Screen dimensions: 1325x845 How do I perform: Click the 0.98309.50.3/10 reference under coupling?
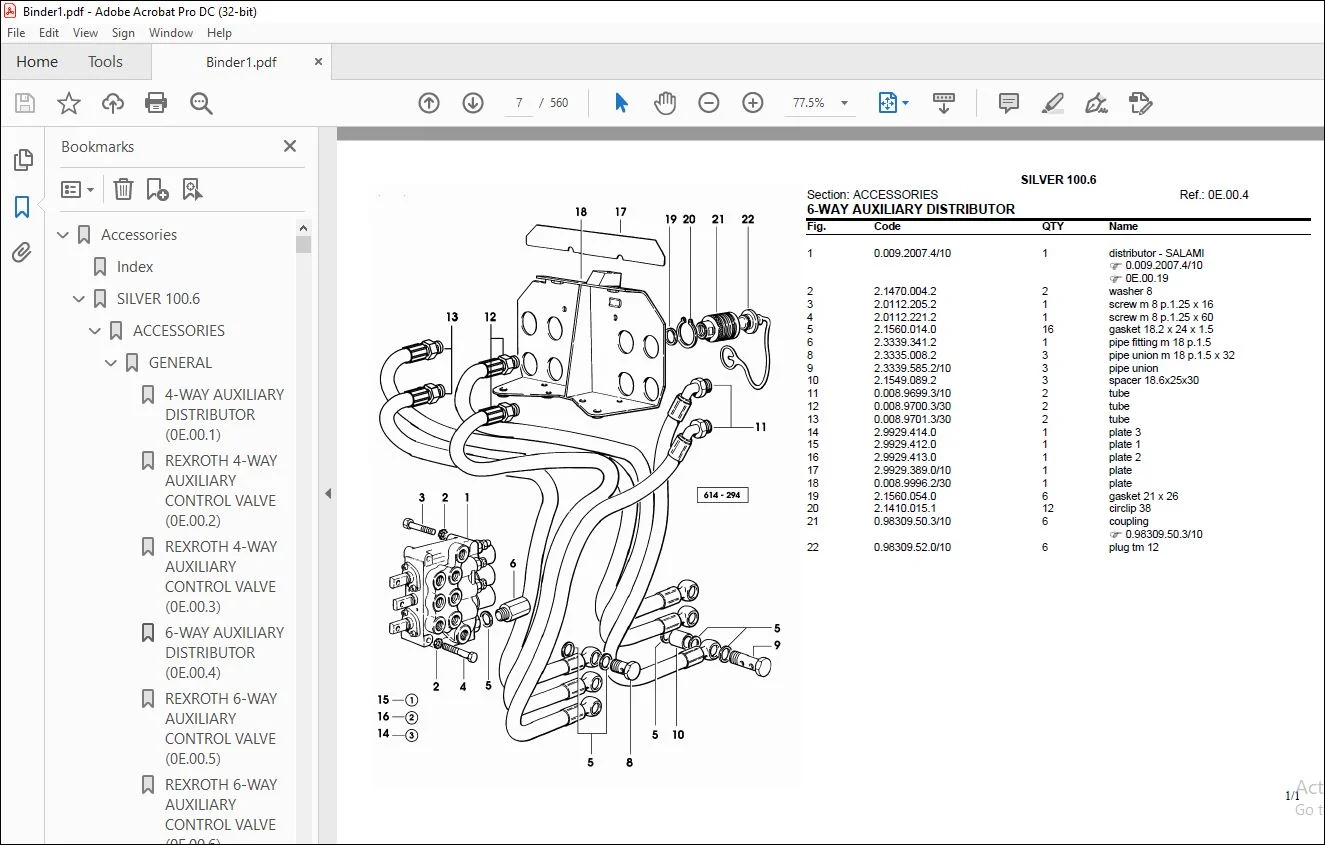coord(1164,534)
